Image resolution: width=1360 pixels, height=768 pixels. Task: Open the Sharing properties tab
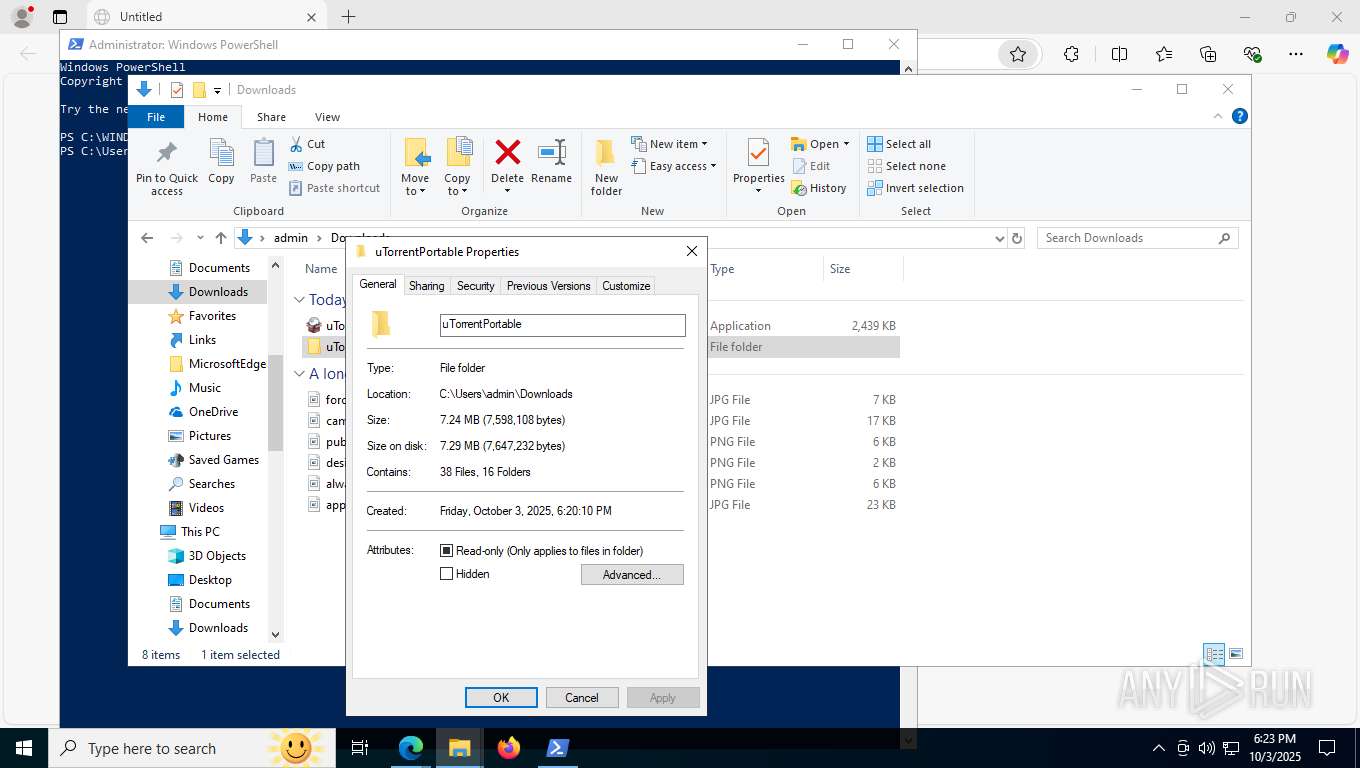427,286
